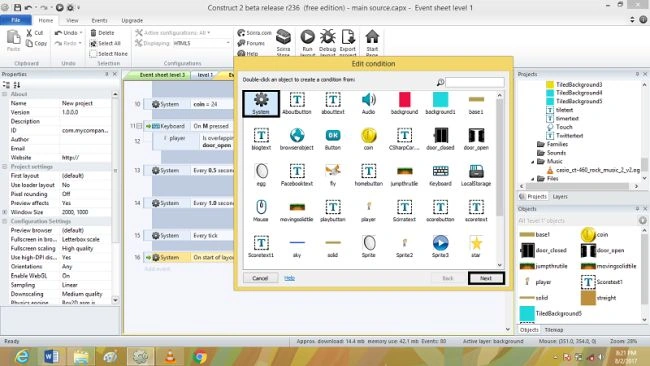Click Run layout in the ribbon
650x366 pixels.
pyautogui.click(x=308, y=43)
